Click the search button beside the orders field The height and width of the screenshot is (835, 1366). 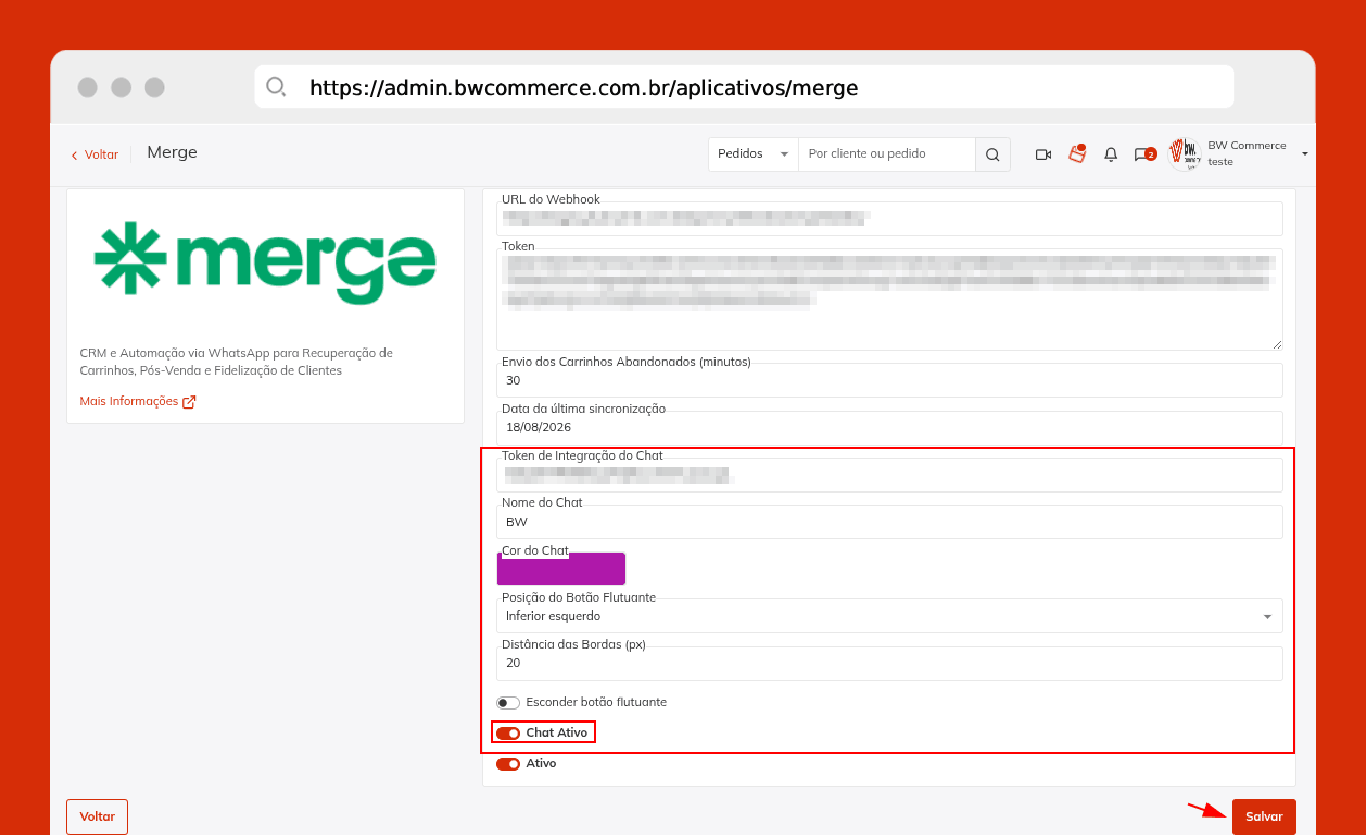click(x=992, y=154)
